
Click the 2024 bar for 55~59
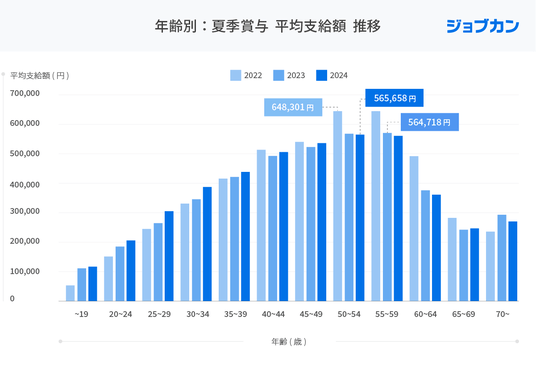(398, 218)
